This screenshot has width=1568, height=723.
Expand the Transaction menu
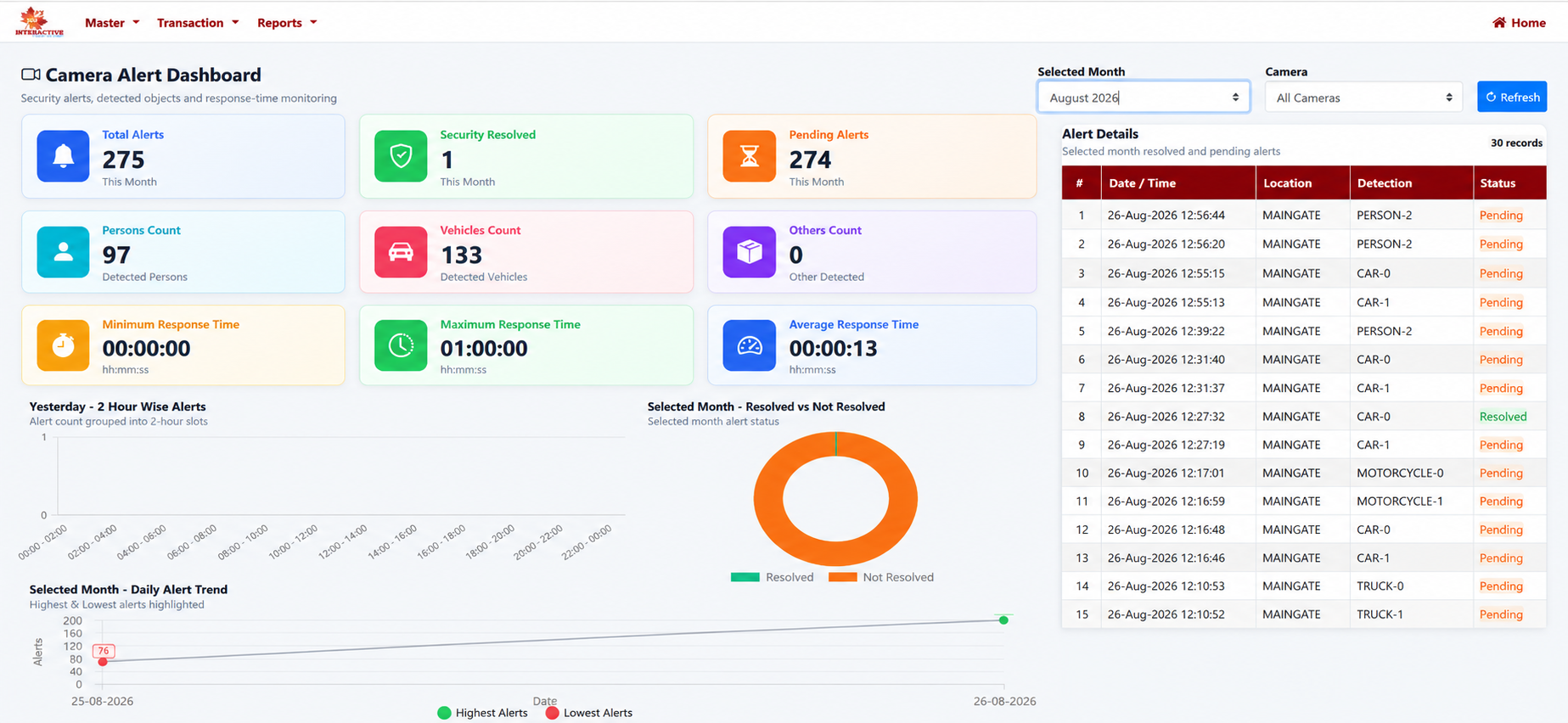tap(198, 23)
